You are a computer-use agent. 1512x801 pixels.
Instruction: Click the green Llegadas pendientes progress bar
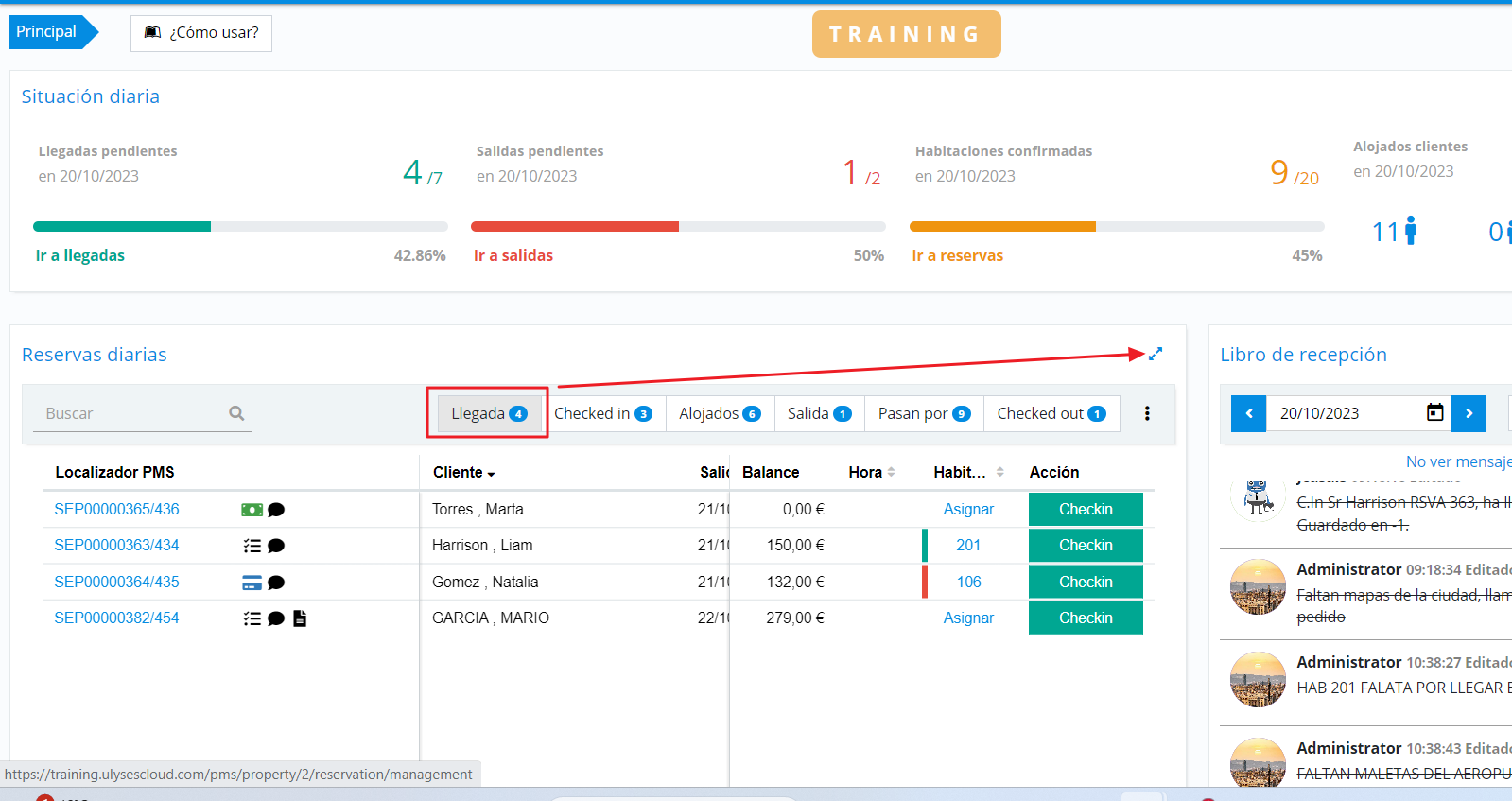[x=122, y=227]
